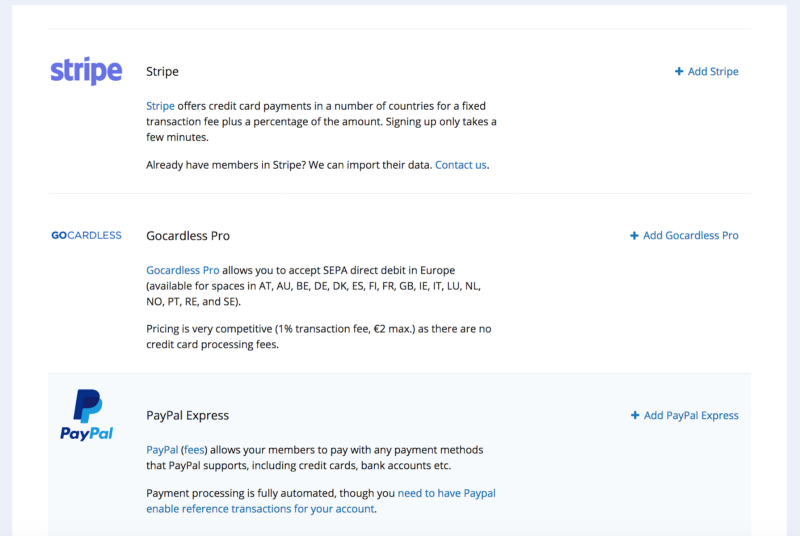The image size is (800, 536).
Task: Click the Add Stripe button
Action: [x=706, y=71]
